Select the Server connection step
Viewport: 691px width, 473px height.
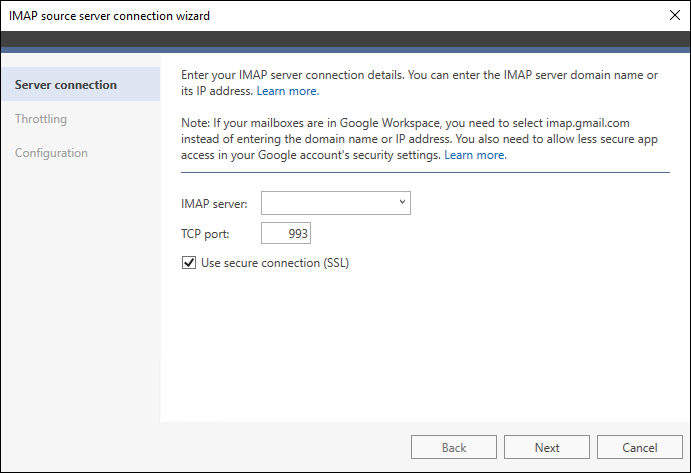click(81, 84)
